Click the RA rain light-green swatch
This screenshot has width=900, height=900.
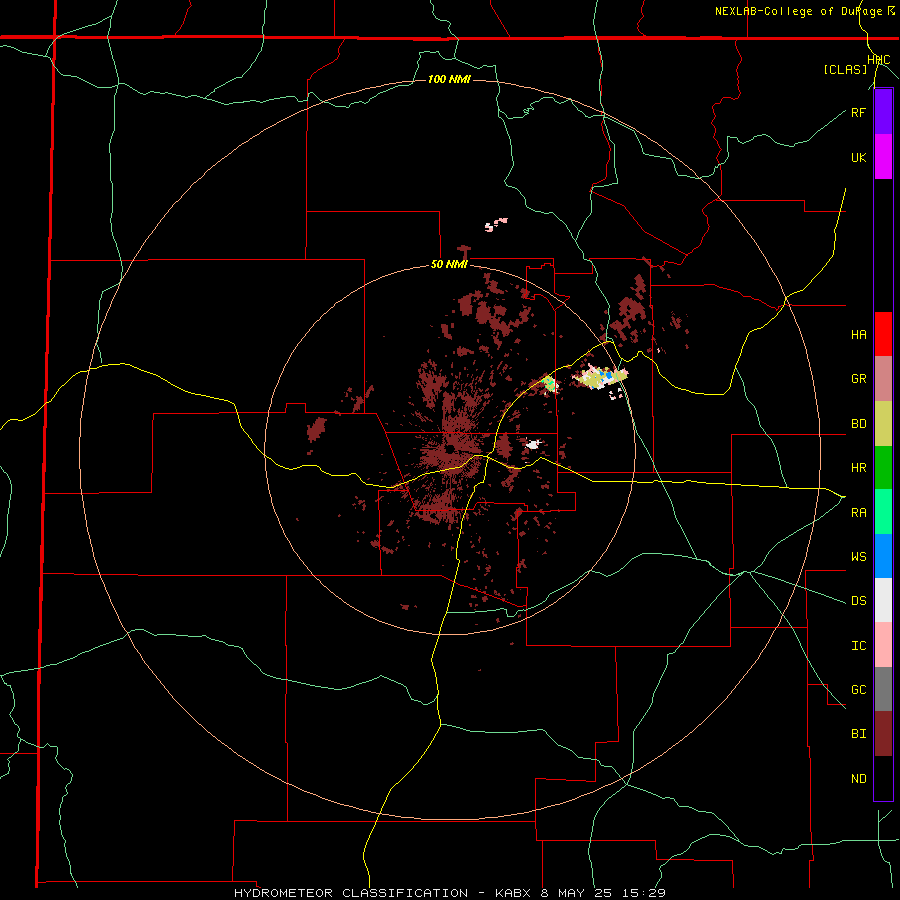tap(883, 512)
